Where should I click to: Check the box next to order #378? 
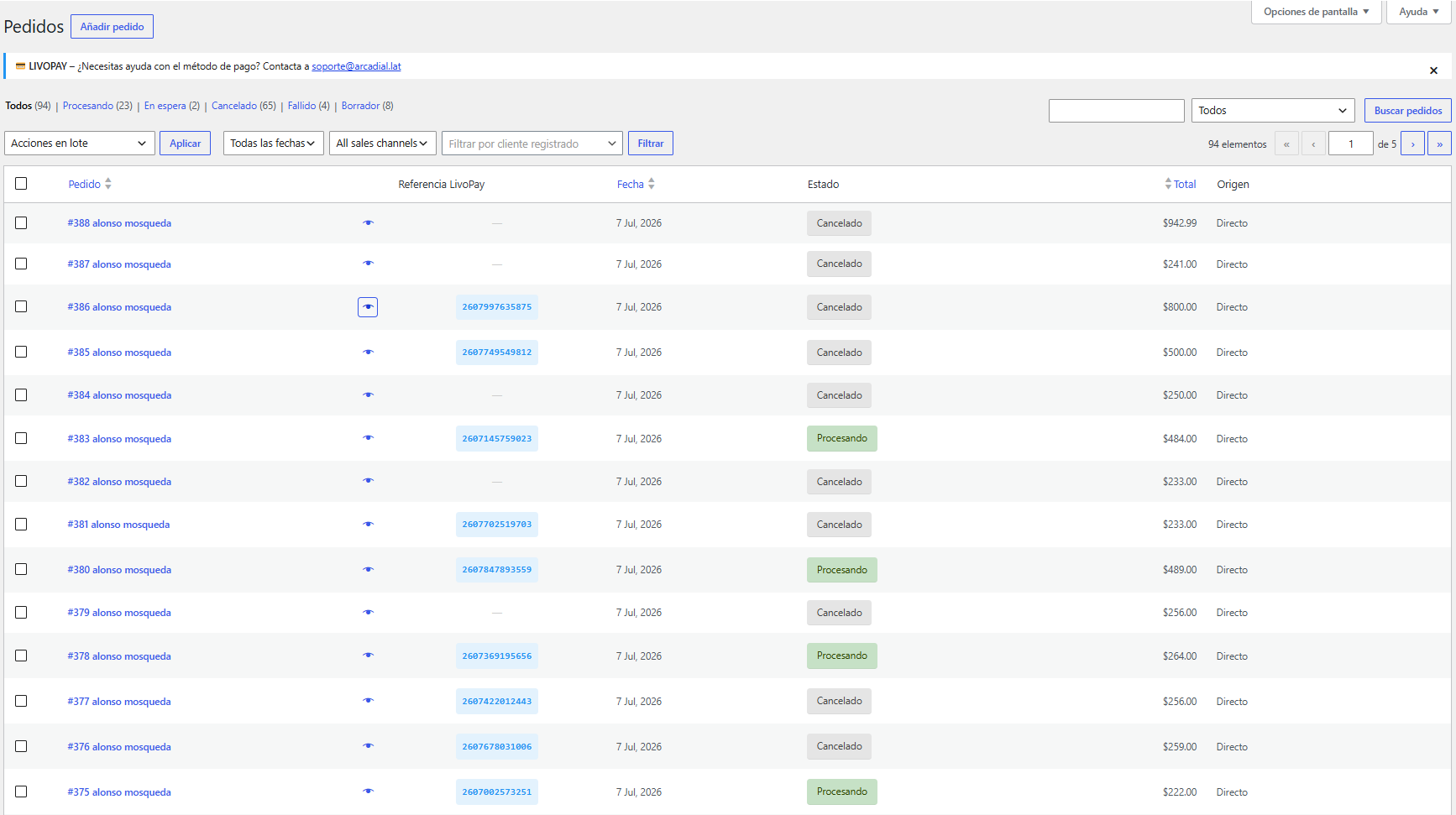point(21,656)
